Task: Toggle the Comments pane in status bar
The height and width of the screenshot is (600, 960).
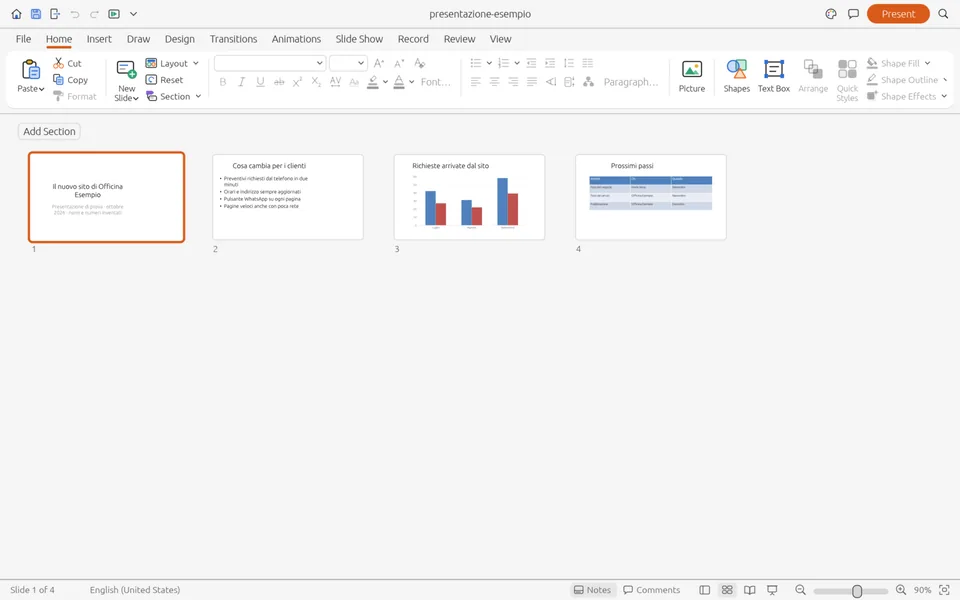Action: point(651,590)
